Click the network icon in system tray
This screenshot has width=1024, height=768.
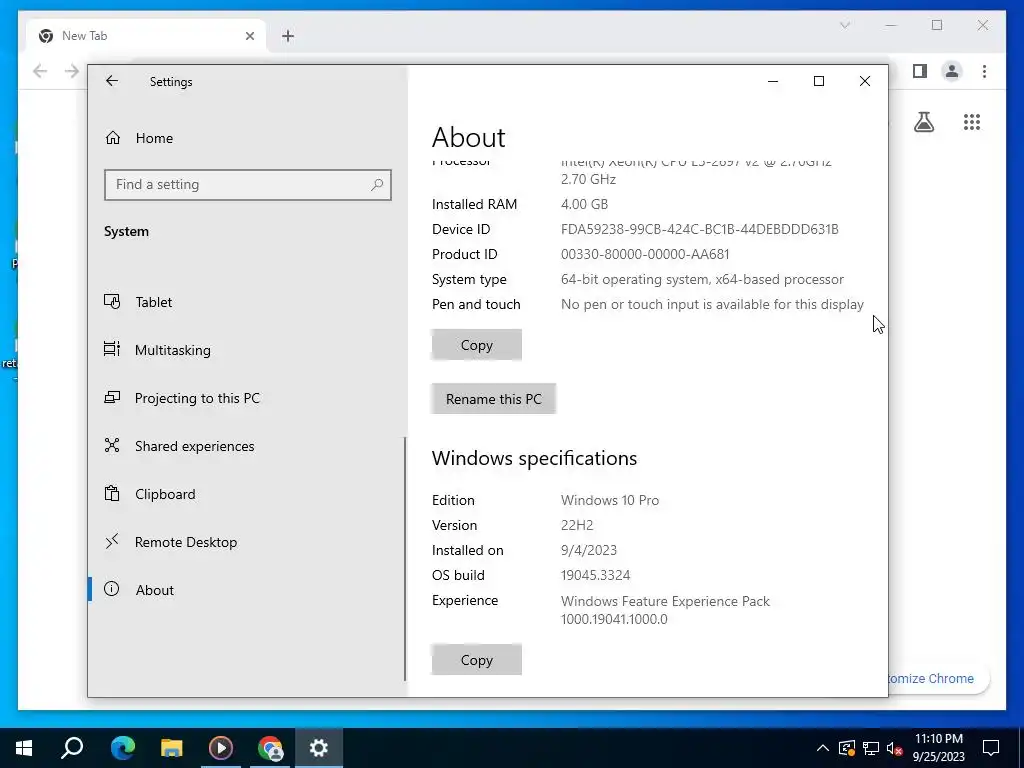[x=871, y=748]
